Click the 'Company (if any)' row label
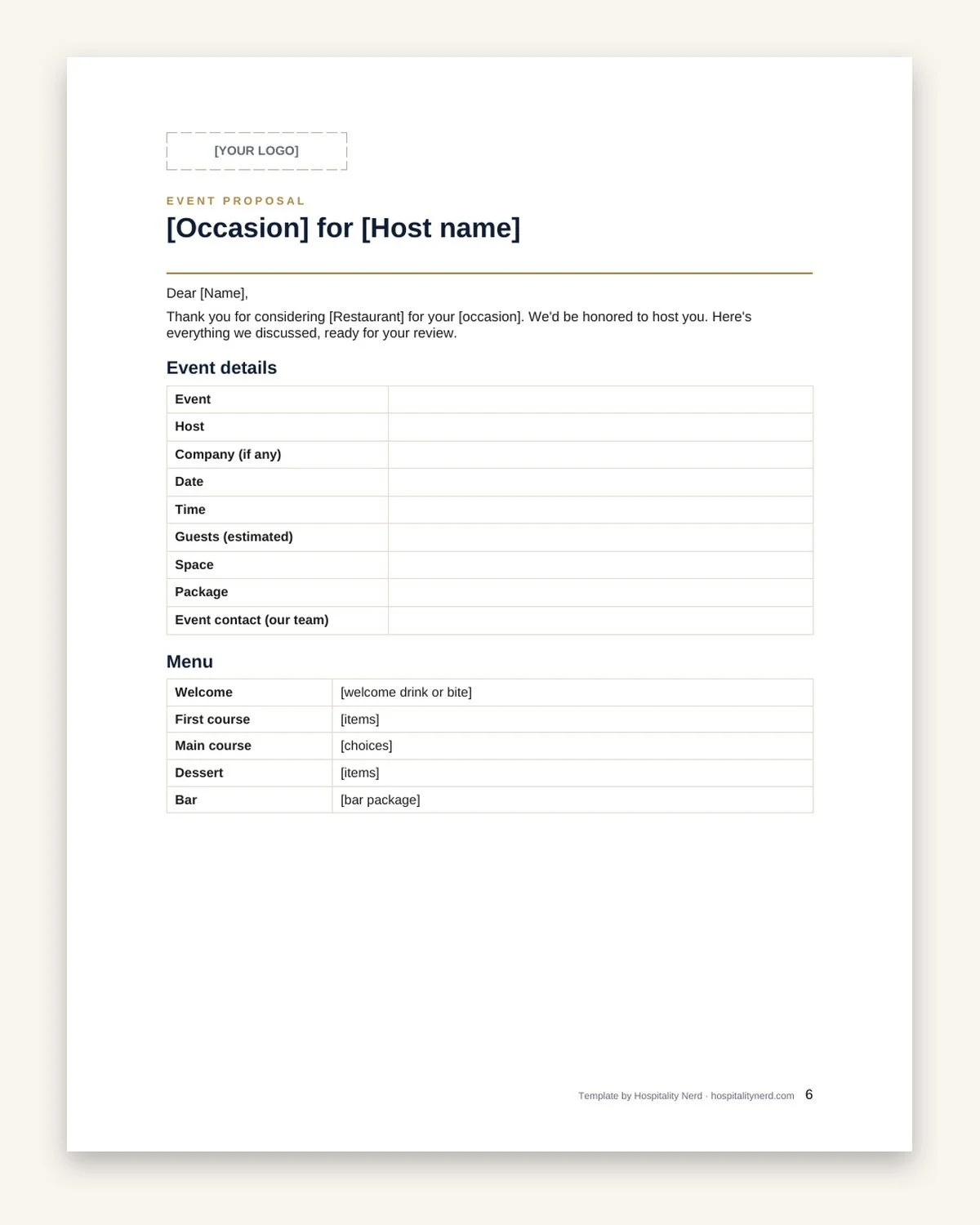 tap(228, 454)
